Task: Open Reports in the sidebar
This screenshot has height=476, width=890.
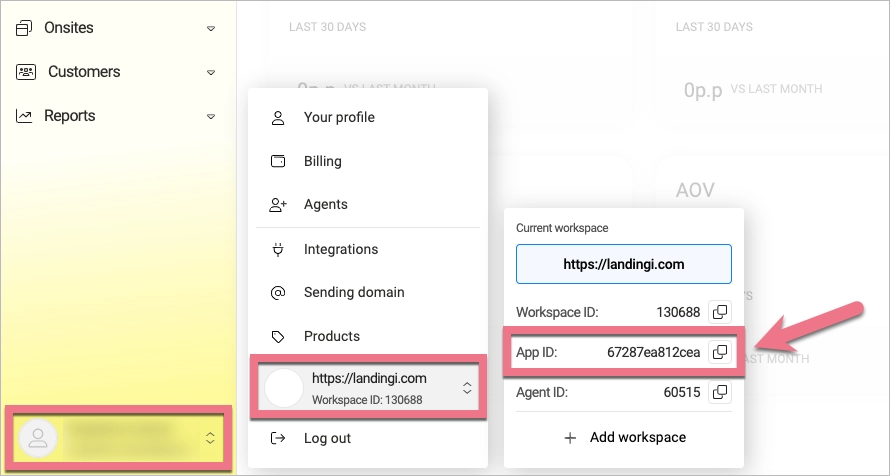Action: (x=70, y=116)
